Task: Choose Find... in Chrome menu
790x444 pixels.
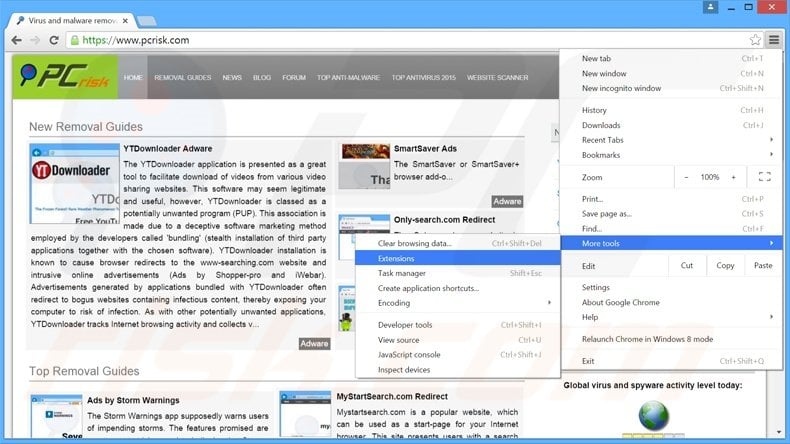Action: point(672,229)
